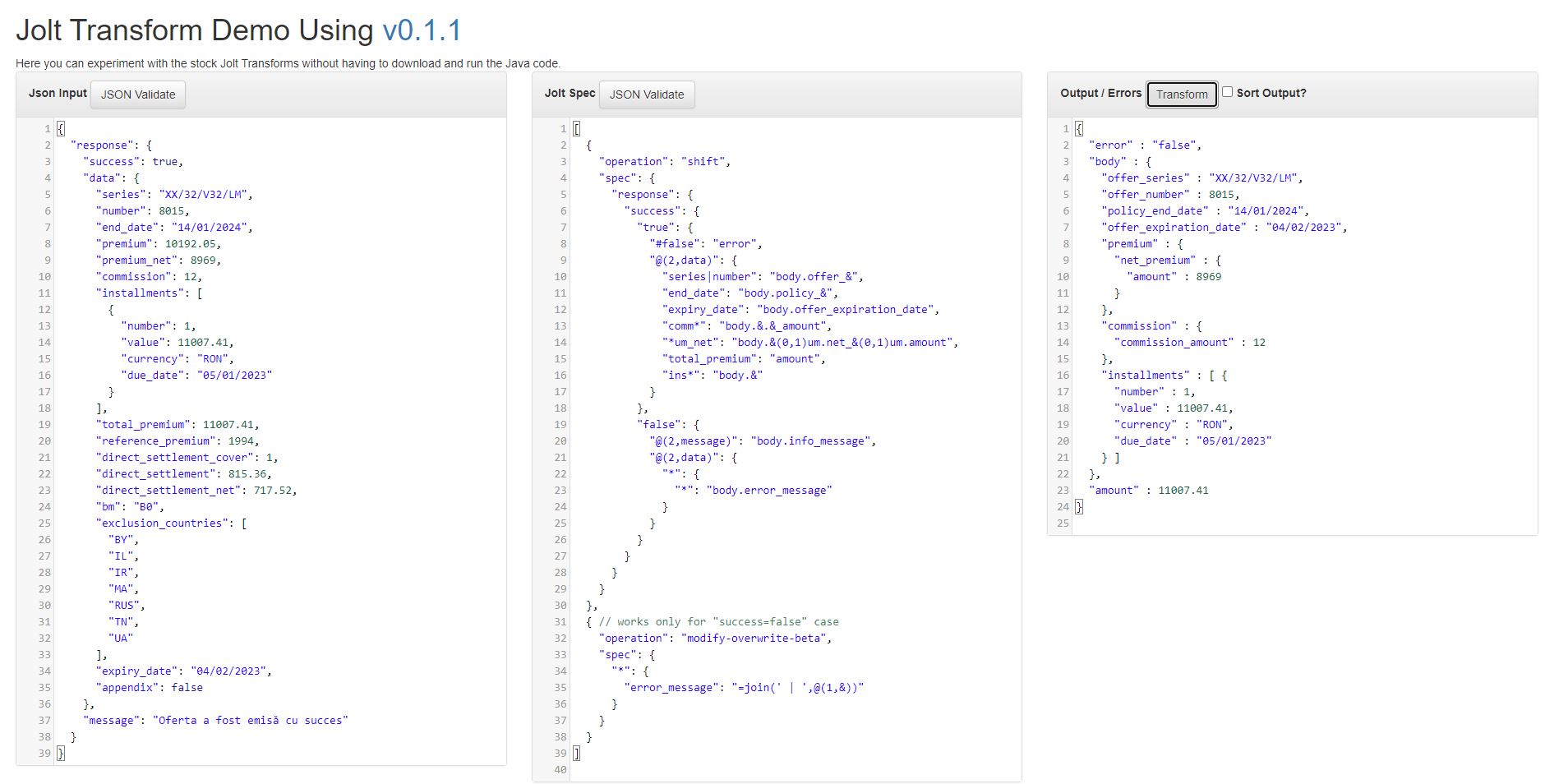Click the "*um_net" spec mapping line
Image resolution: width=1545 pixels, height=784 pixels.
[810, 343]
